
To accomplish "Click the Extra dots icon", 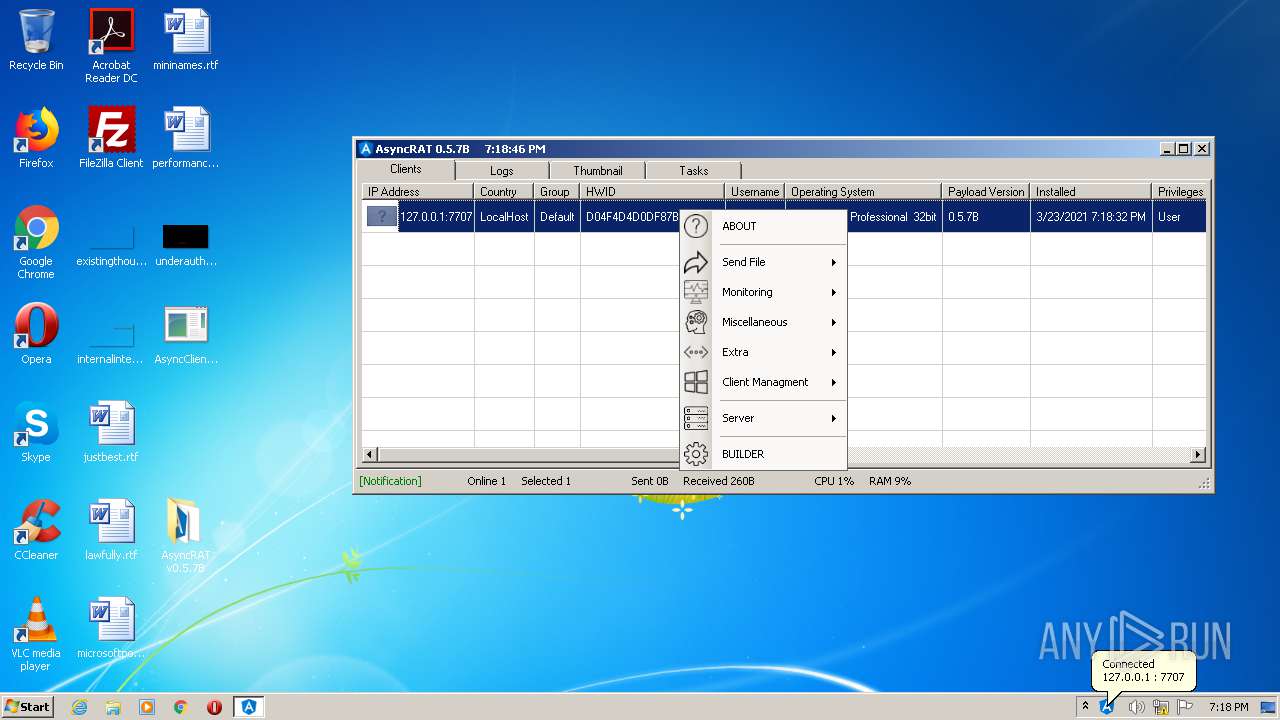I will coord(695,352).
